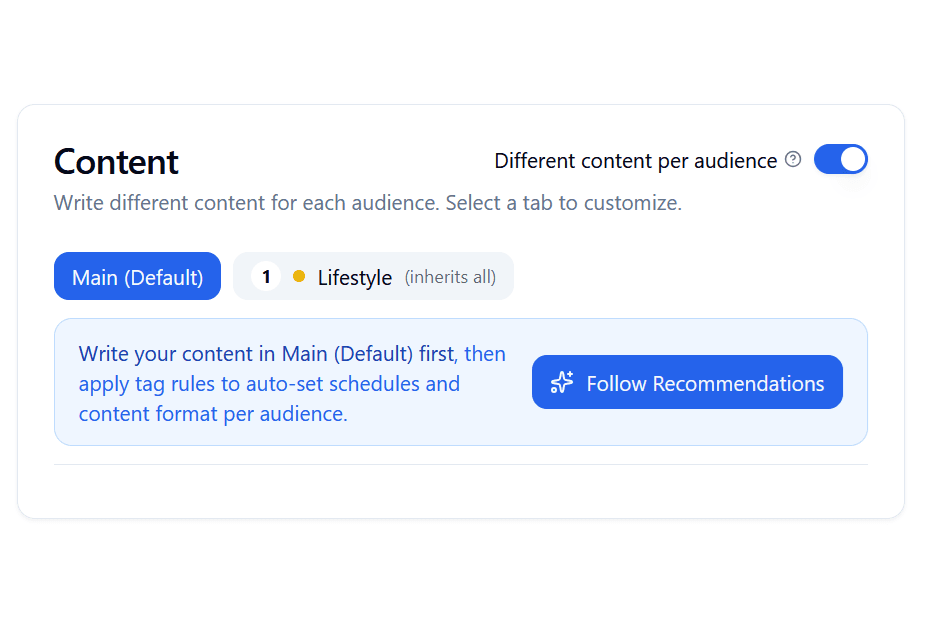Click the Different content per audience label
This screenshot has height=619, width=927.
(635, 161)
